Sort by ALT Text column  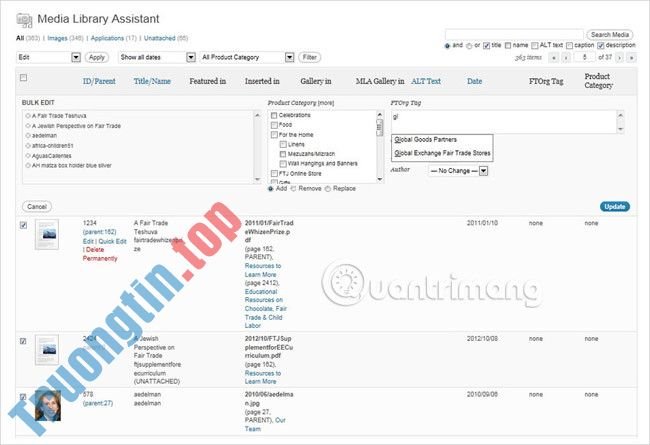tap(426, 81)
